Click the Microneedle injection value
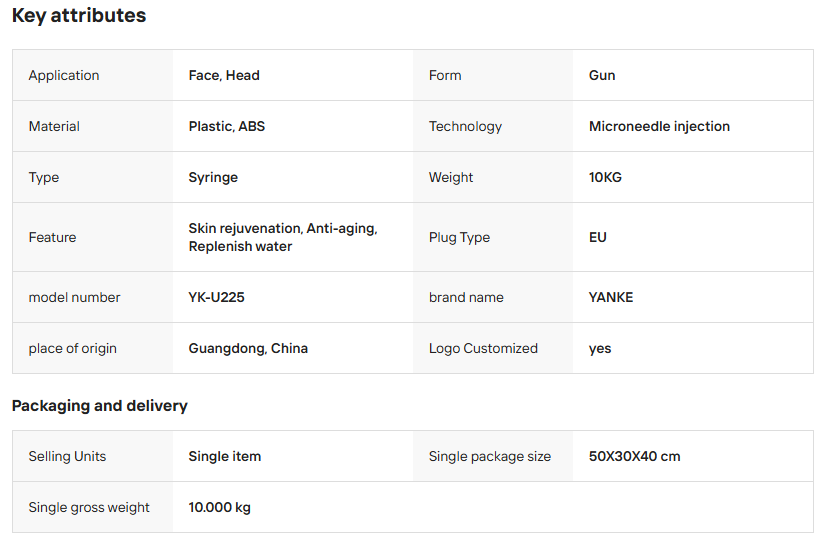The width and height of the screenshot is (820, 547). [659, 127]
